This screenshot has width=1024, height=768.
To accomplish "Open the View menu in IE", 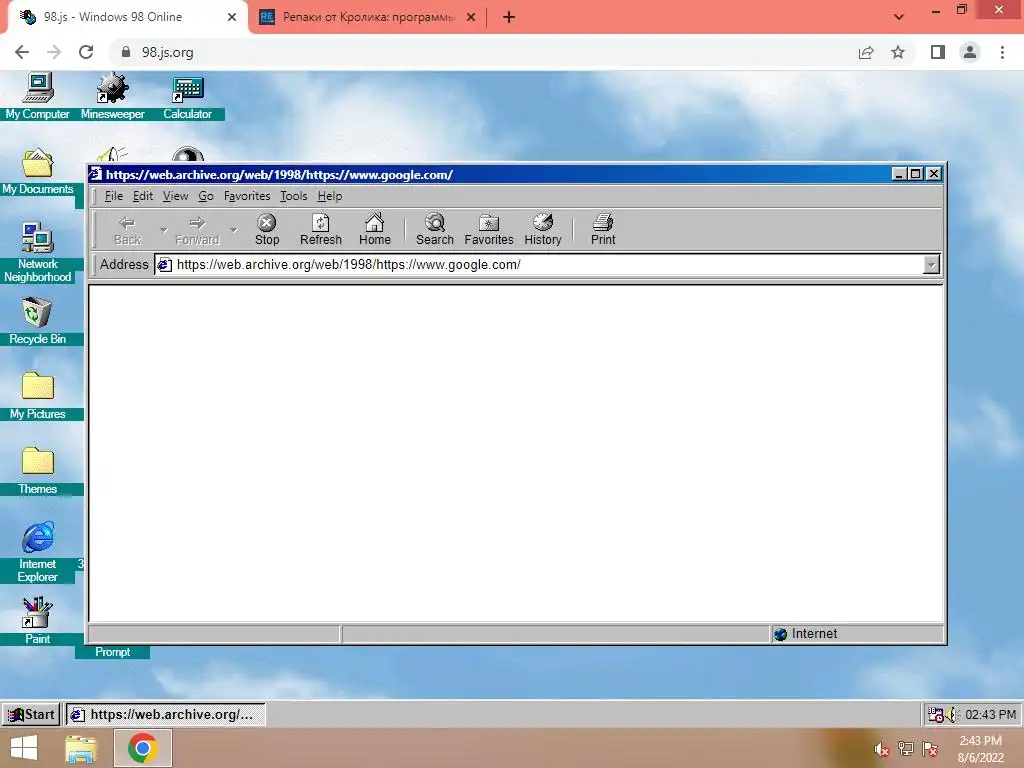I will click(x=175, y=196).
